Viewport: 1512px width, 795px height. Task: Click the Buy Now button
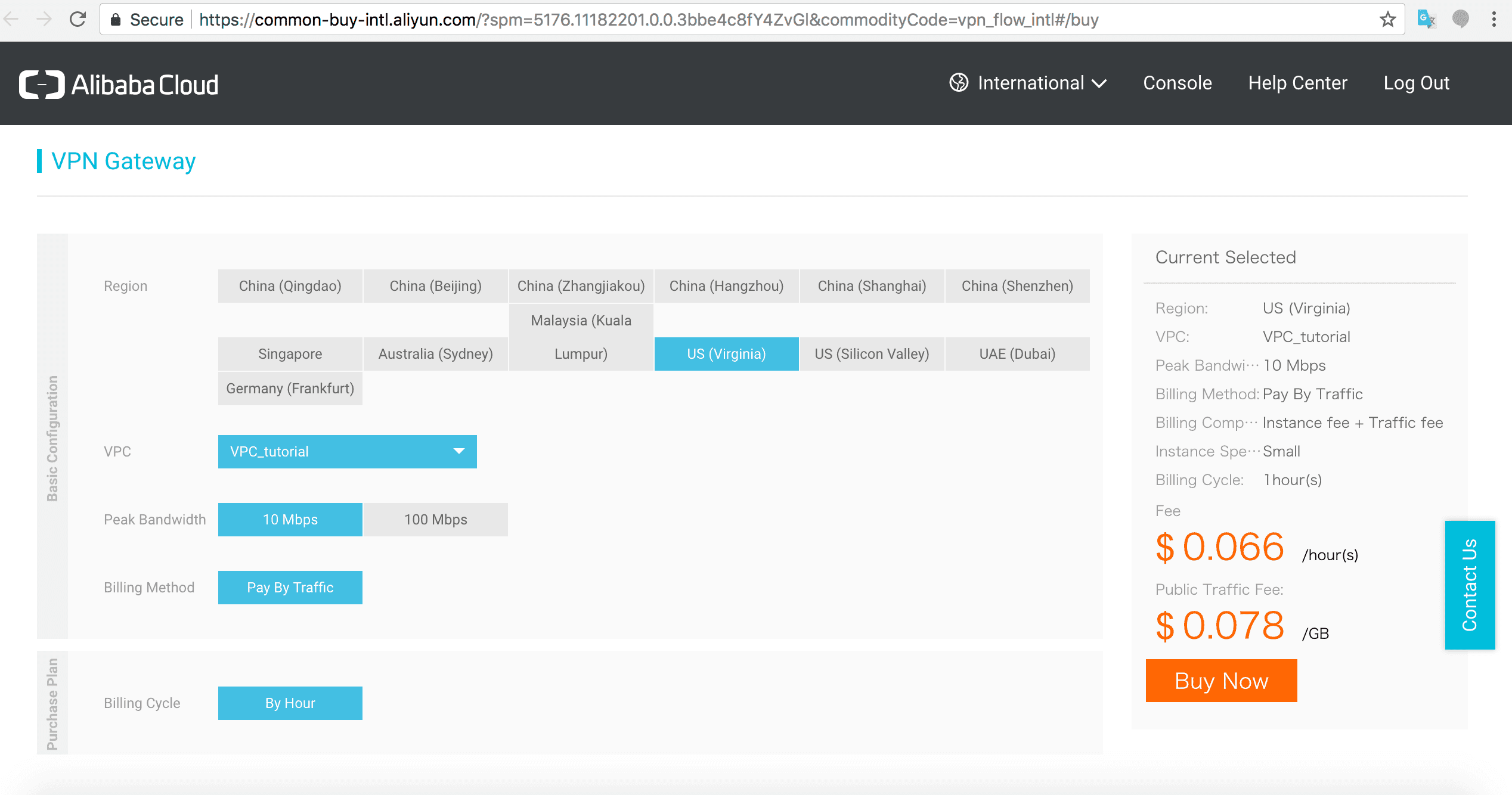point(1221,681)
